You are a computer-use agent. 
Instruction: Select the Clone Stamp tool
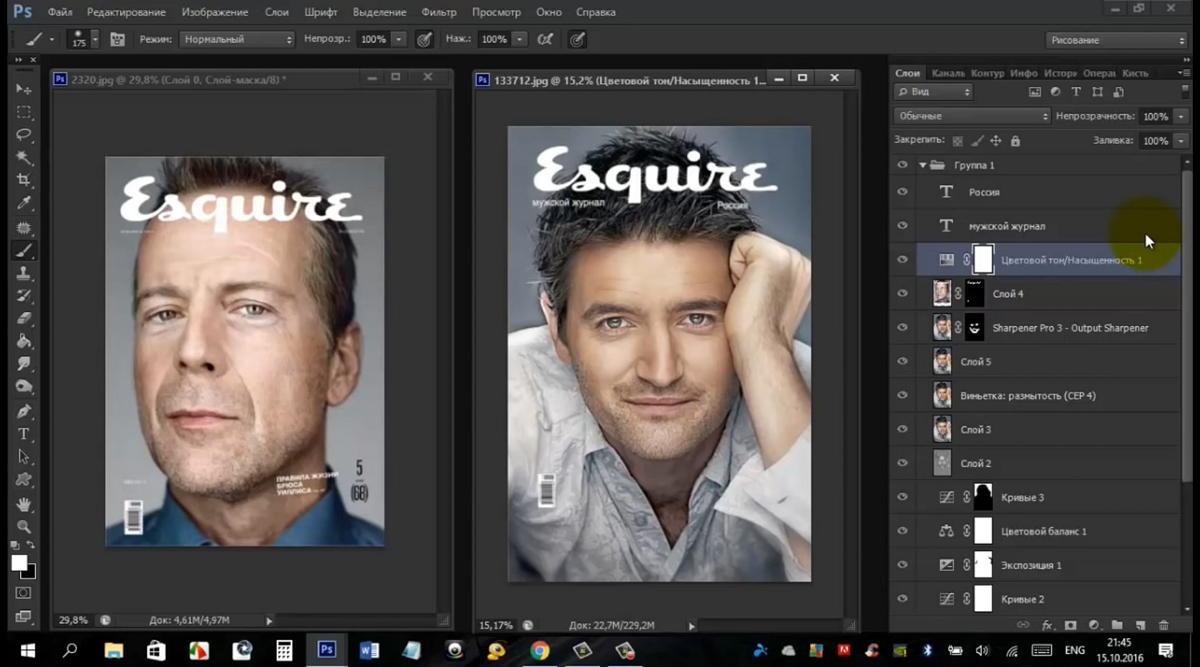tap(24, 273)
